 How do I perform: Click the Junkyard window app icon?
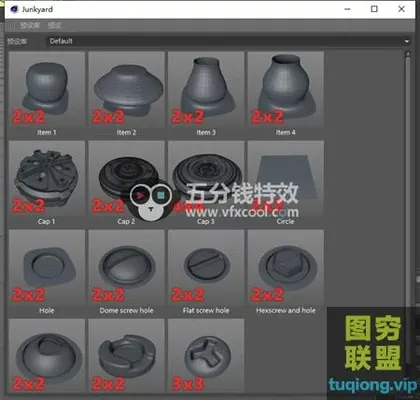[x=14, y=9]
